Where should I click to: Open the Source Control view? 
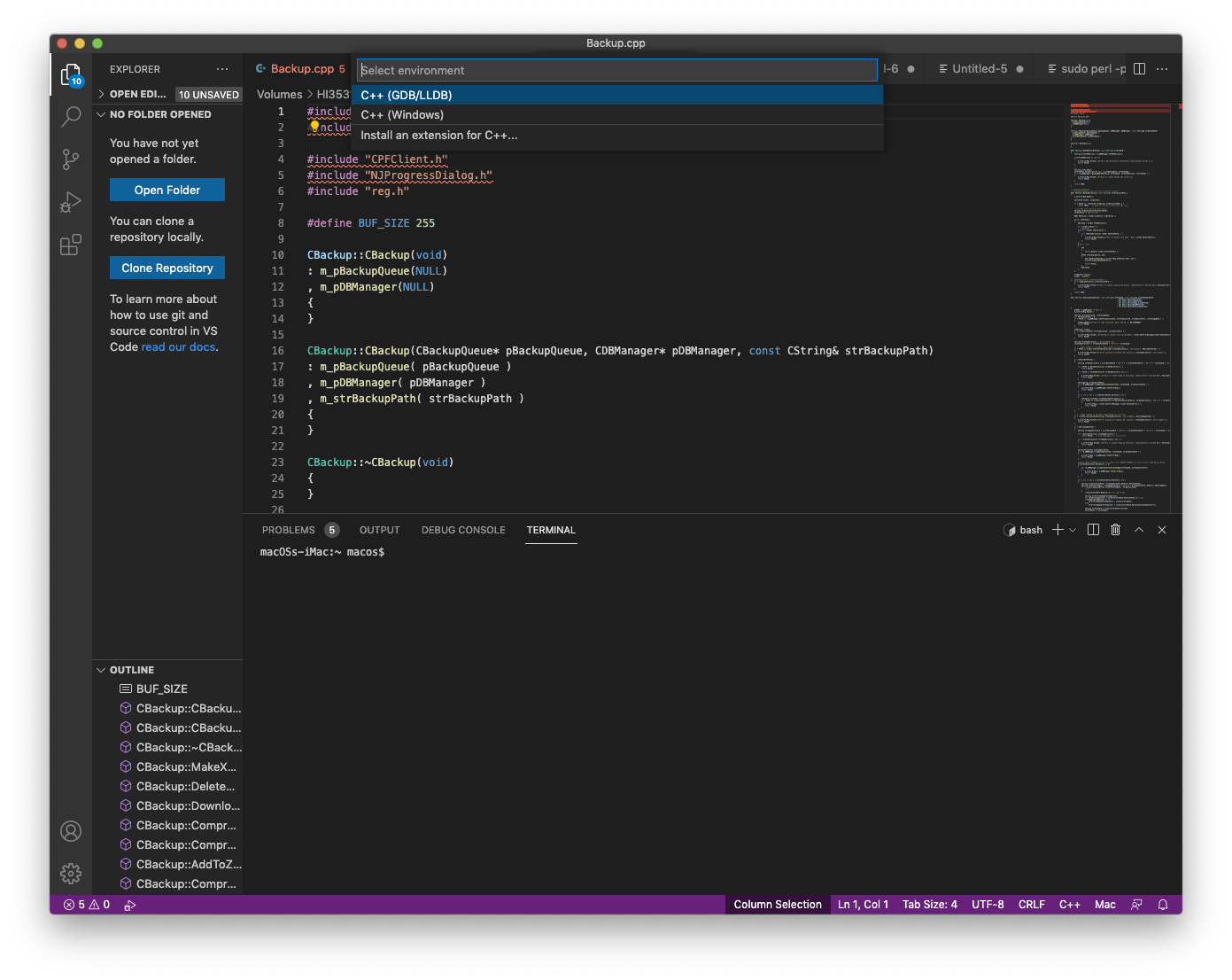(71, 159)
